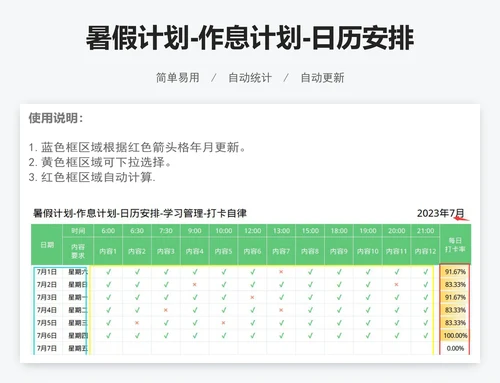Image resolution: width=500 pixels, height=383 pixels.
Task: Click the red cross in 7月5日 row under 10:00
Action: pyautogui.click(x=223, y=323)
